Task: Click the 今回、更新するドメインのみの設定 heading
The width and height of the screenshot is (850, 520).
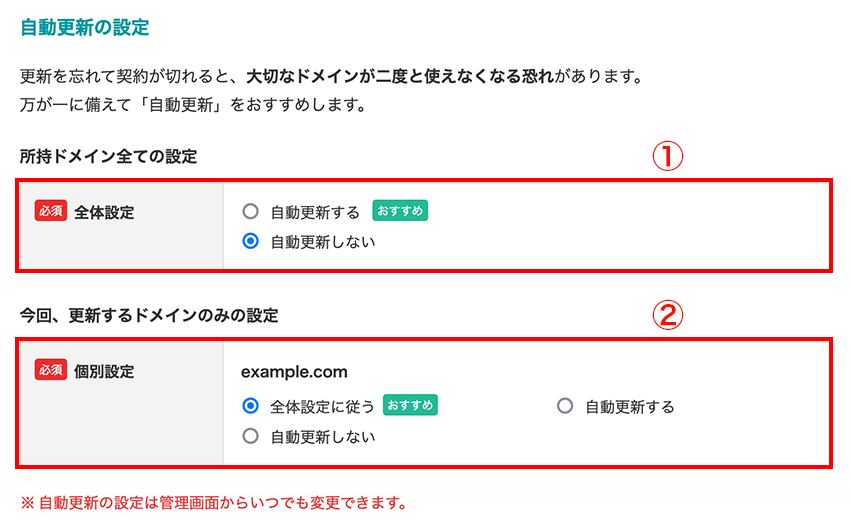Action: point(149,315)
